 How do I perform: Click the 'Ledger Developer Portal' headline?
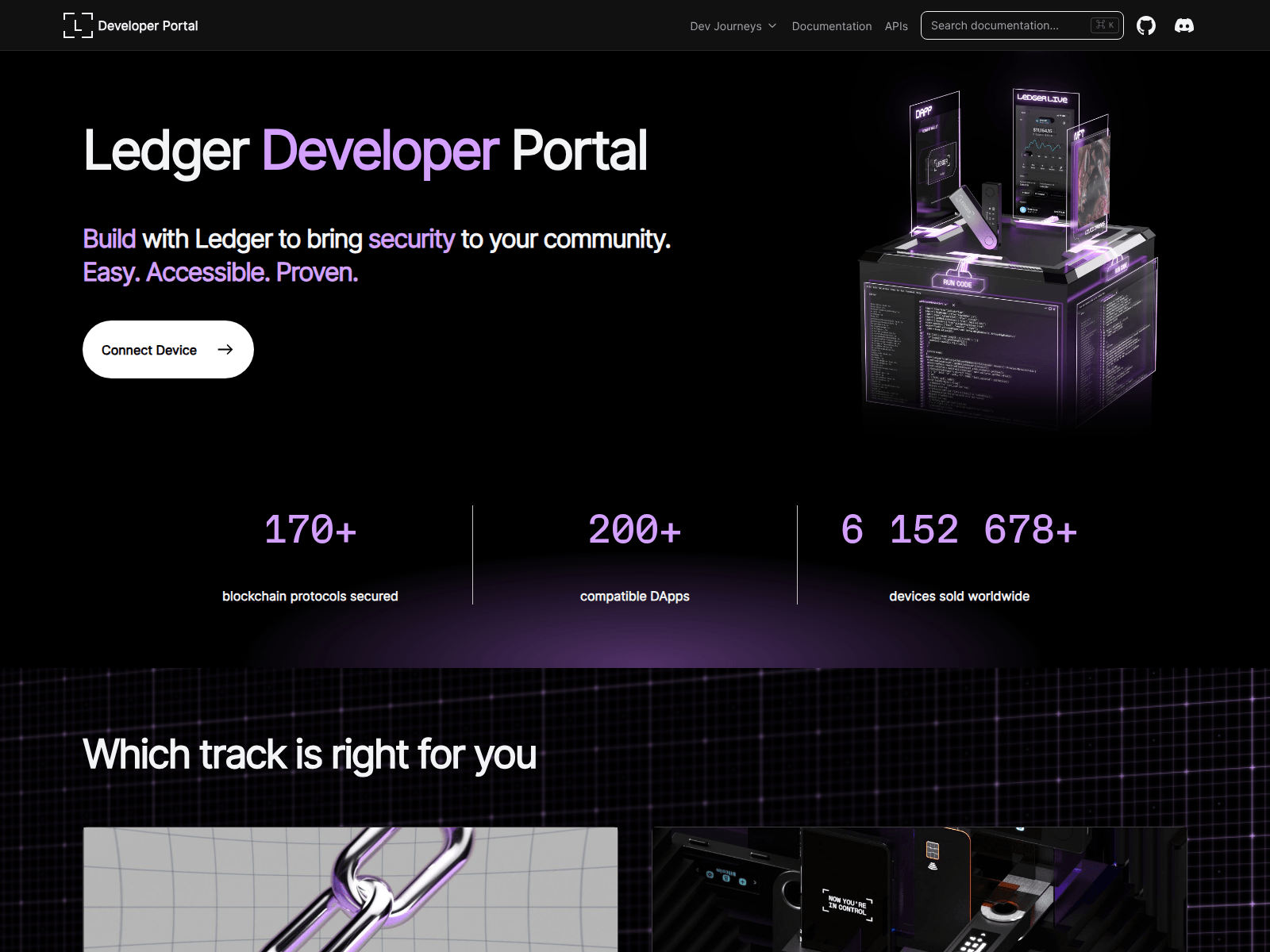[365, 151]
